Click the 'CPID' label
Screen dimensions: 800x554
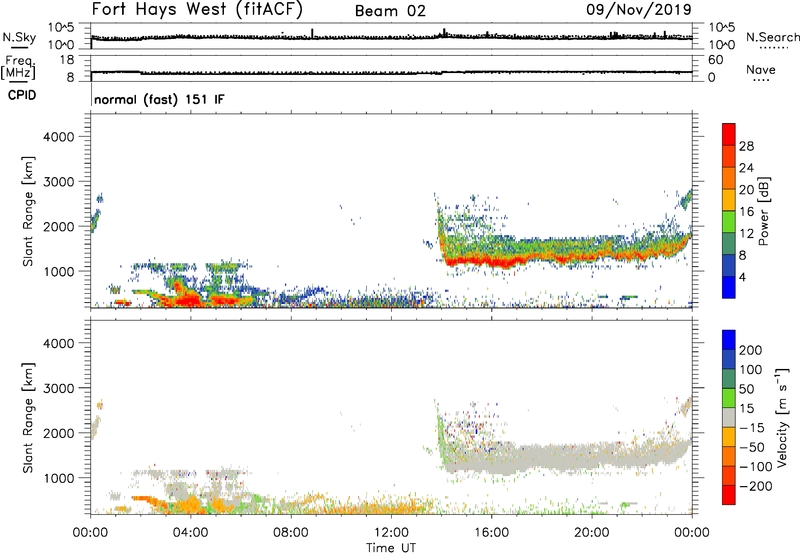click(22, 95)
